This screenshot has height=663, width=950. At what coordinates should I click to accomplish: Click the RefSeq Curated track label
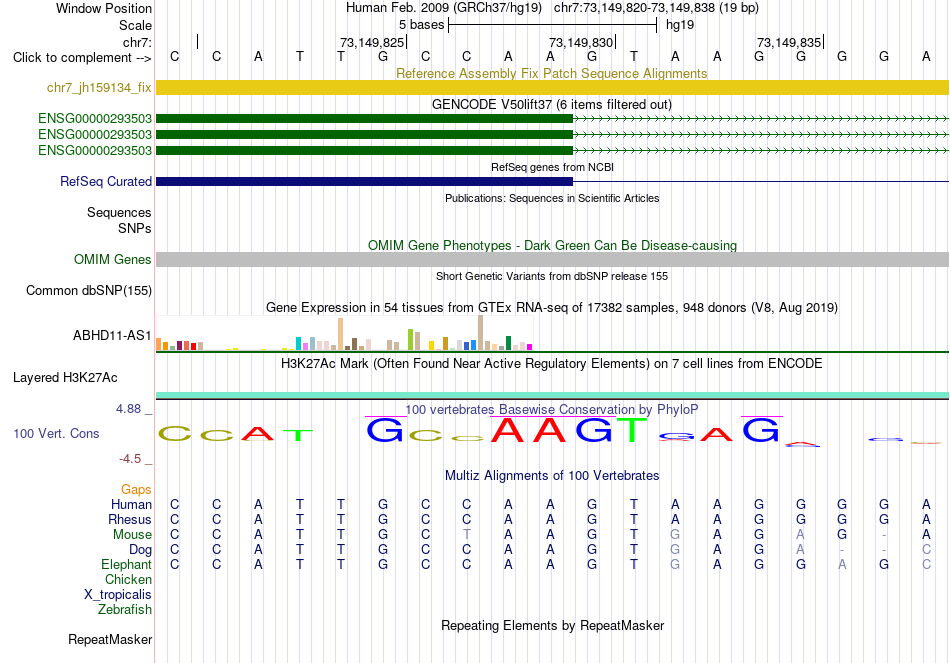105,181
